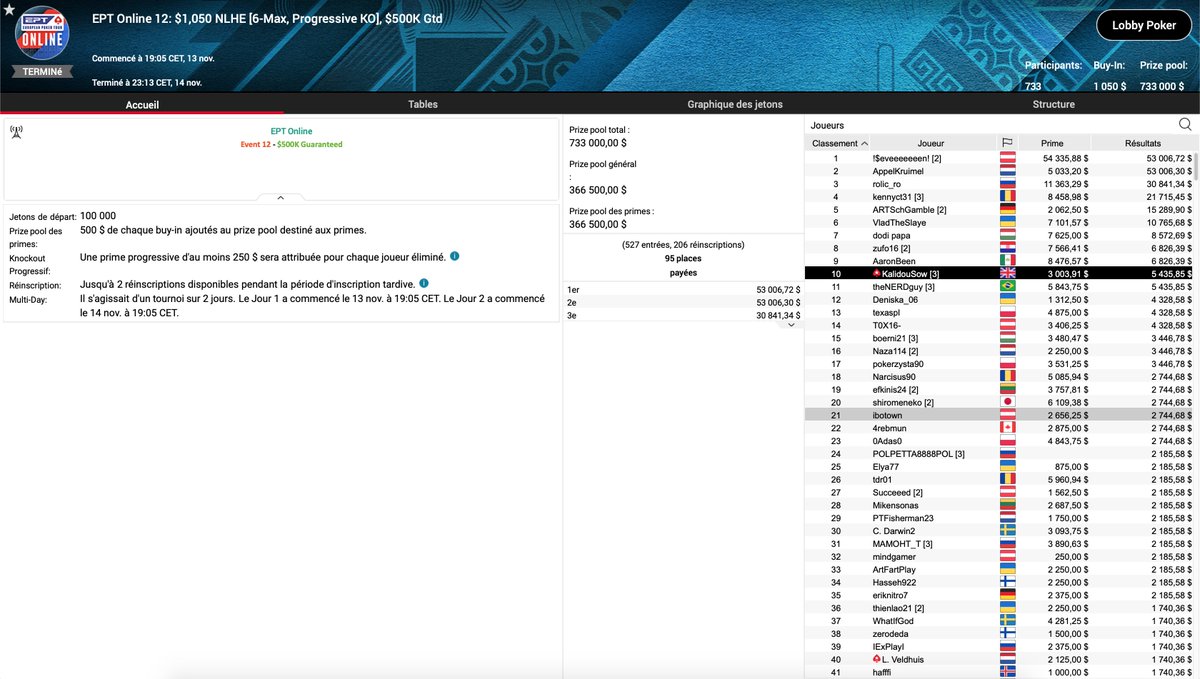This screenshot has height=679, width=1200.
Task: Click the Brazil flag in theNERDguy's row
Action: (1007, 286)
